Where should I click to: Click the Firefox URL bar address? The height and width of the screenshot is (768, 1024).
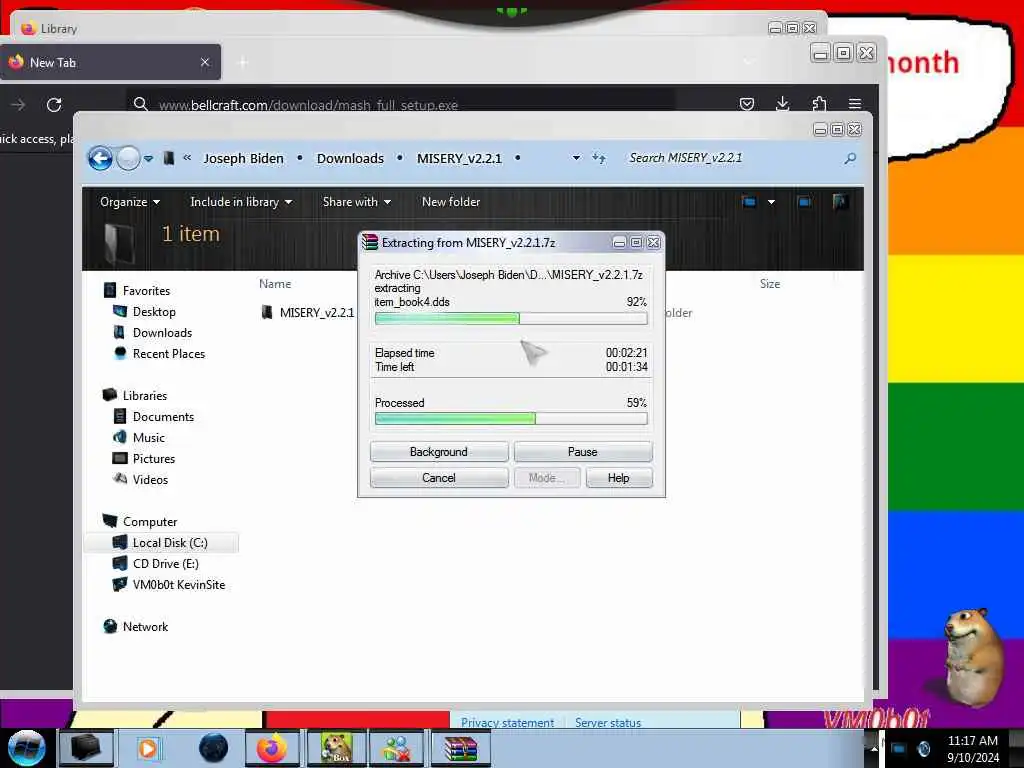click(308, 105)
